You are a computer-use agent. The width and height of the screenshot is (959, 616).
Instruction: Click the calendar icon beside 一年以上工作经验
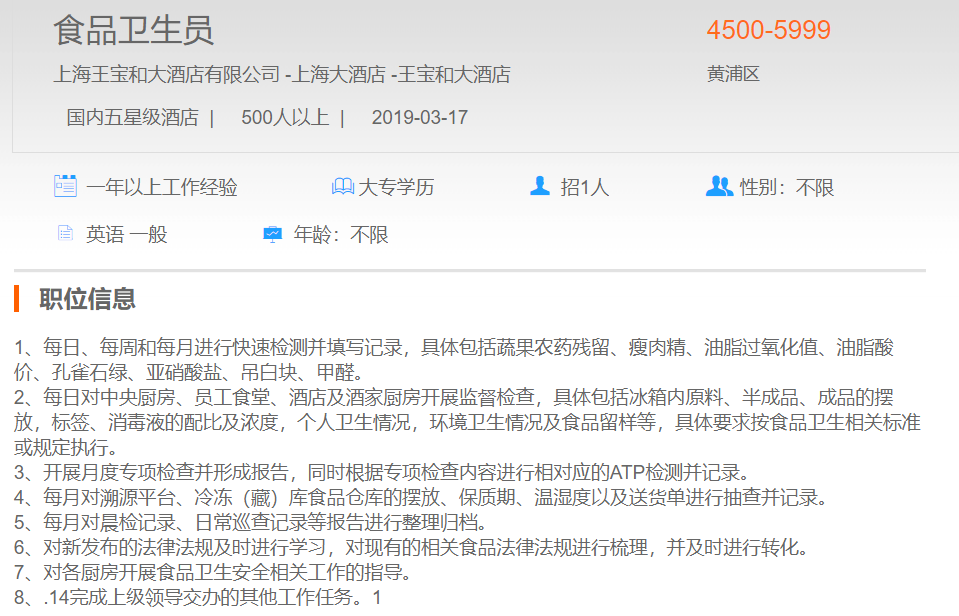pos(65,186)
